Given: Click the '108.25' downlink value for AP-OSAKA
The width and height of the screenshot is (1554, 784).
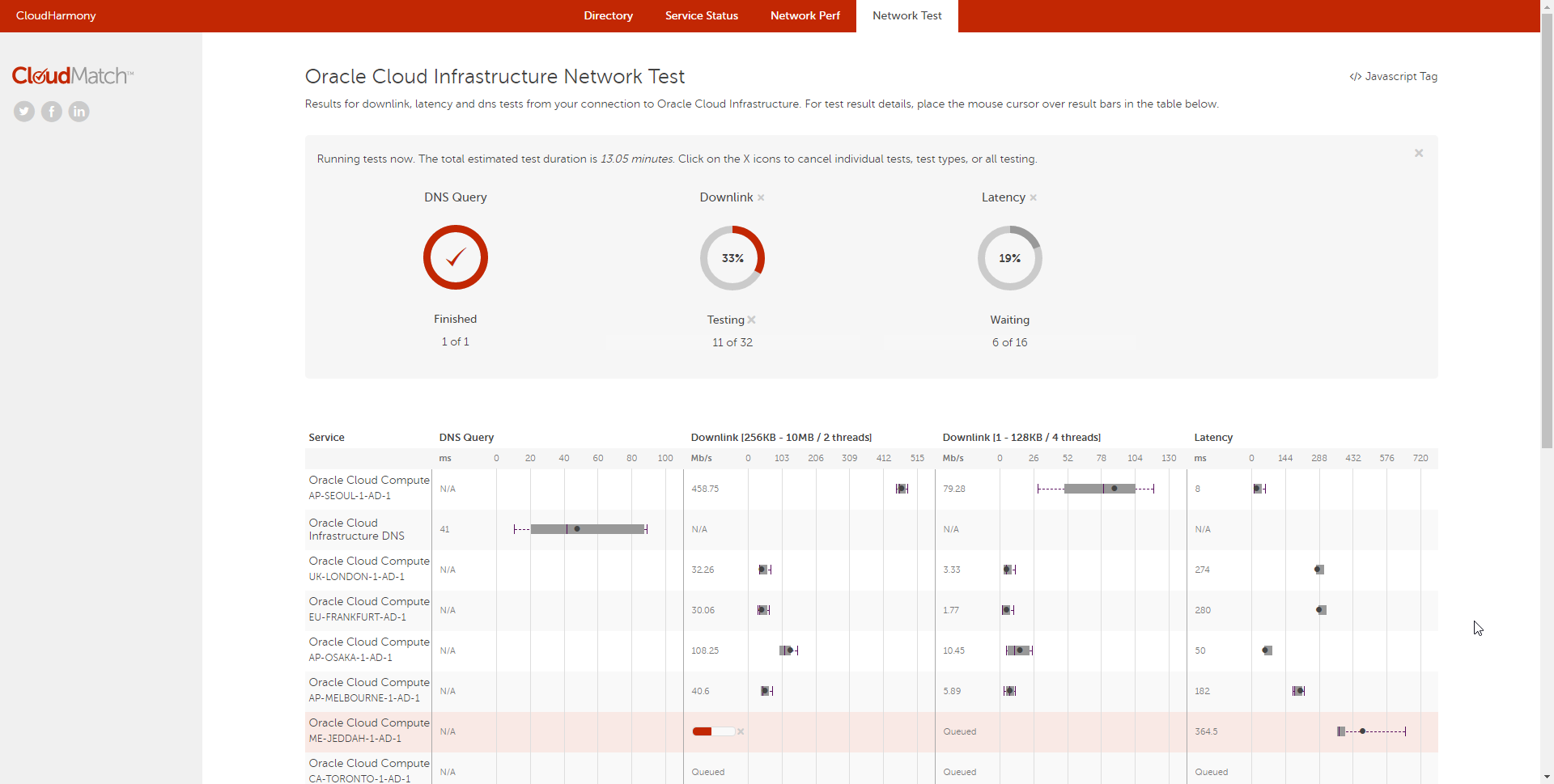Looking at the screenshot, I should coord(705,651).
